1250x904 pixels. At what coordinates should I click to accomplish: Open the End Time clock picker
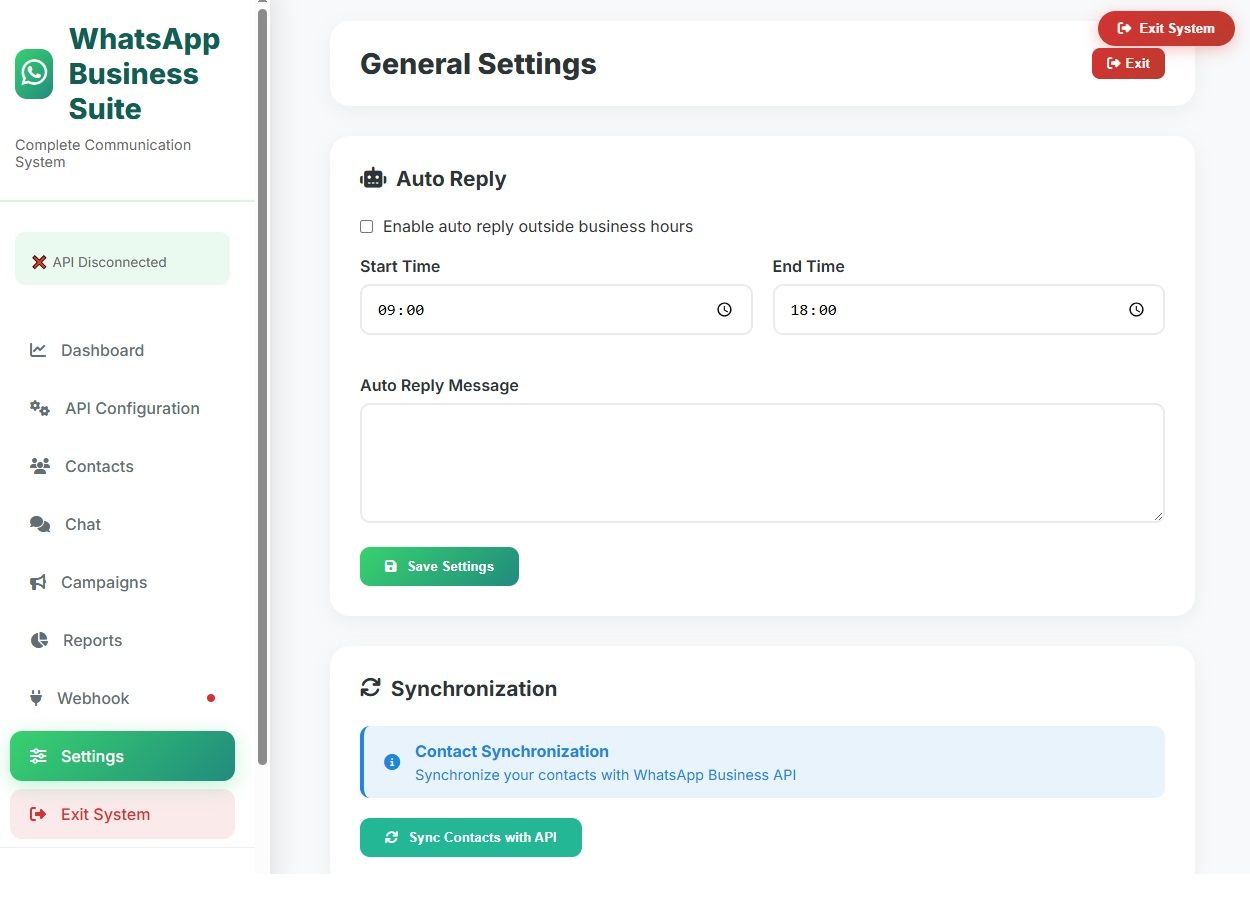click(x=1137, y=310)
